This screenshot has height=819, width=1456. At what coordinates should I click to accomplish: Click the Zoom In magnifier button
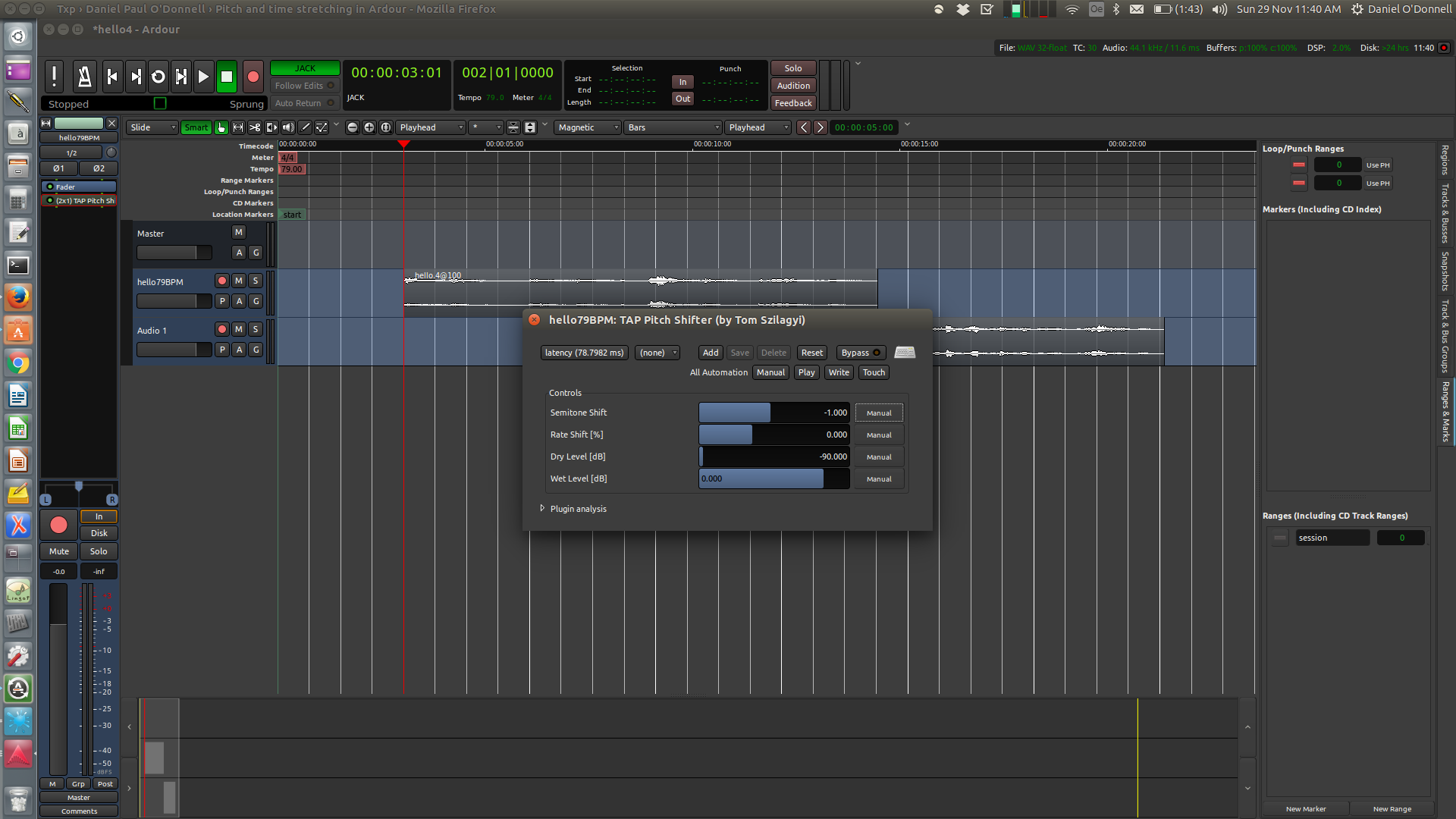(369, 127)
